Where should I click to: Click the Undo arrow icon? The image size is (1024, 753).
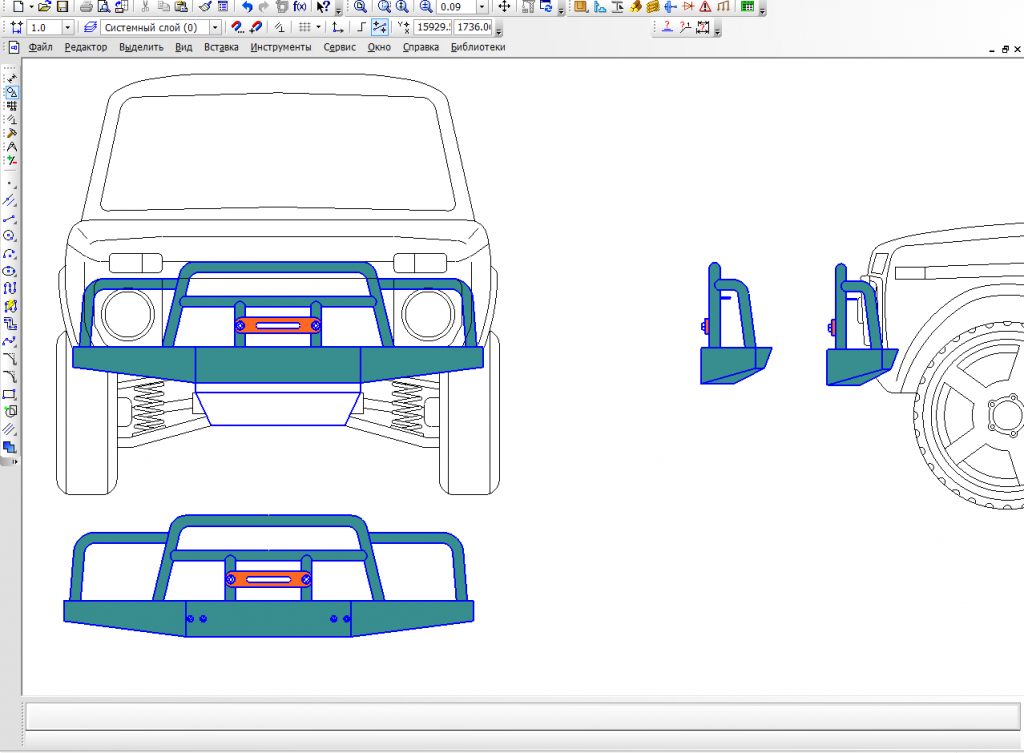(247, 7)
